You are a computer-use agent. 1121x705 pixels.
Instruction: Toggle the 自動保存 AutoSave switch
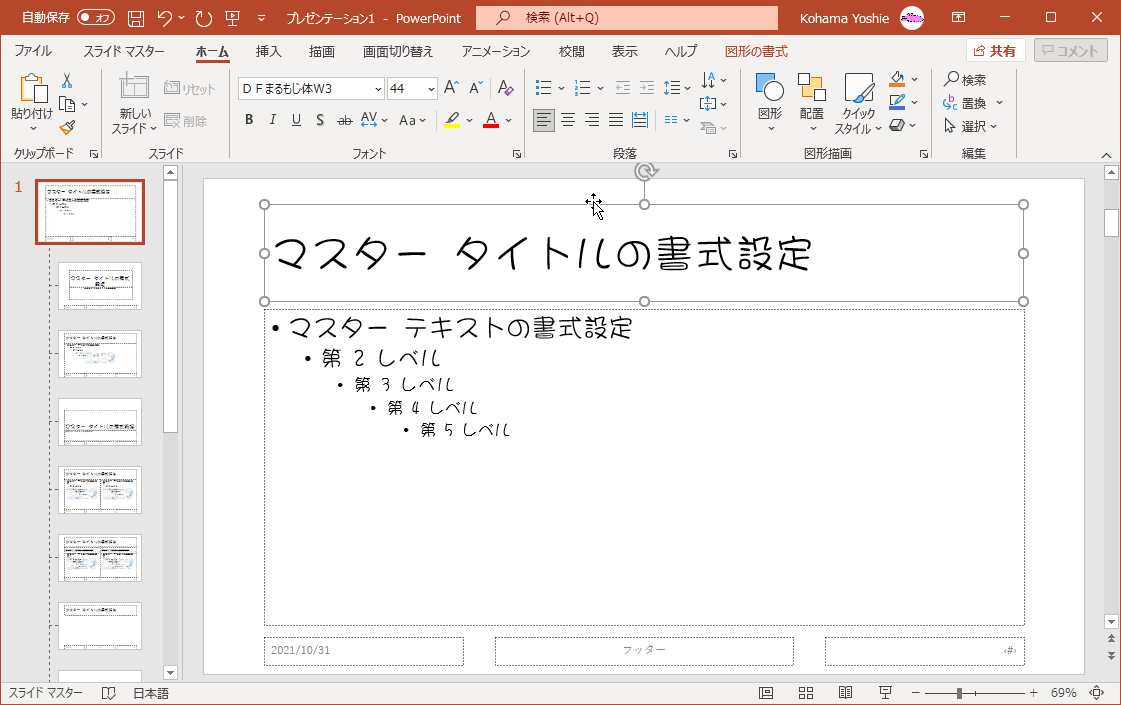pos(96,18)
